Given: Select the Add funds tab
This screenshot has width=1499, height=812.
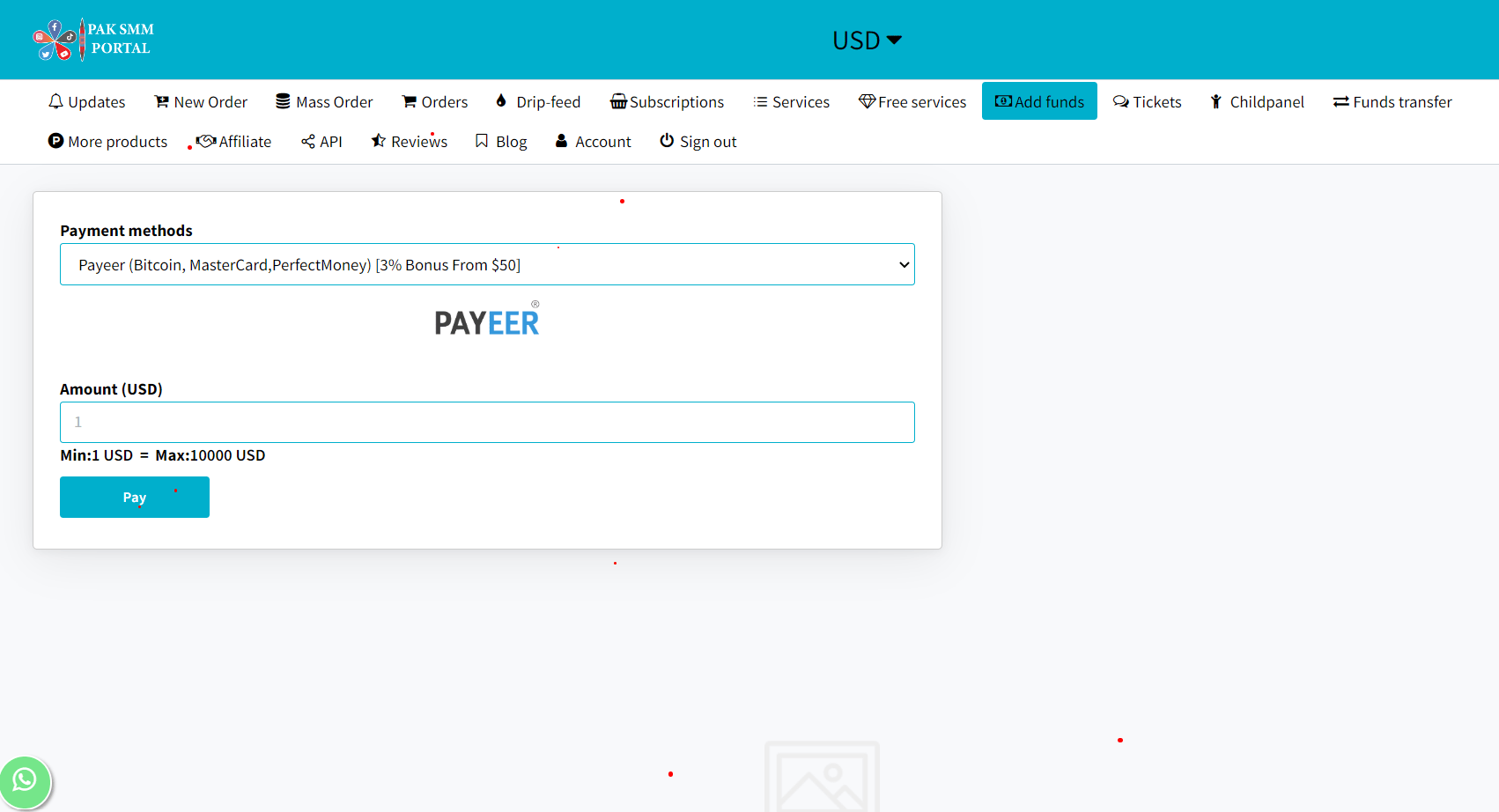Looking at the screenshot, I should (x=1039, y=101).
